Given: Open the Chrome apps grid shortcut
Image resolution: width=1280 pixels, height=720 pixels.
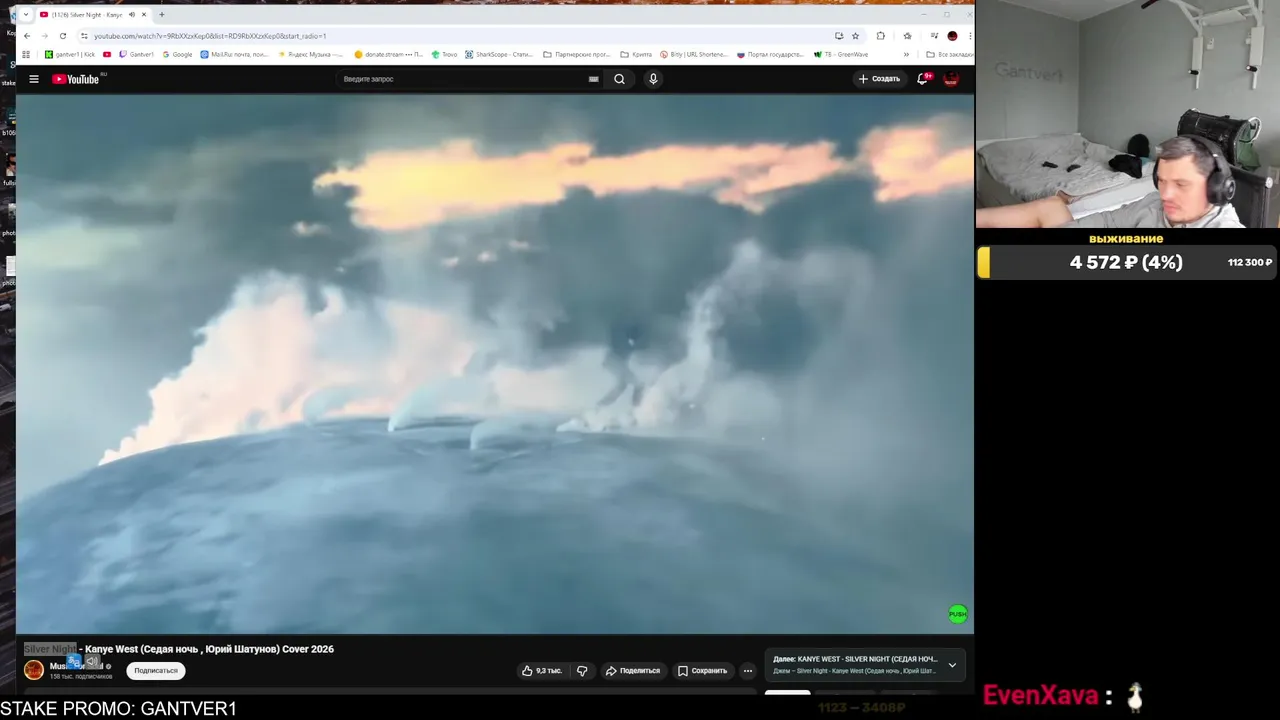Looking at the screenshot, I should pos(26,55).
